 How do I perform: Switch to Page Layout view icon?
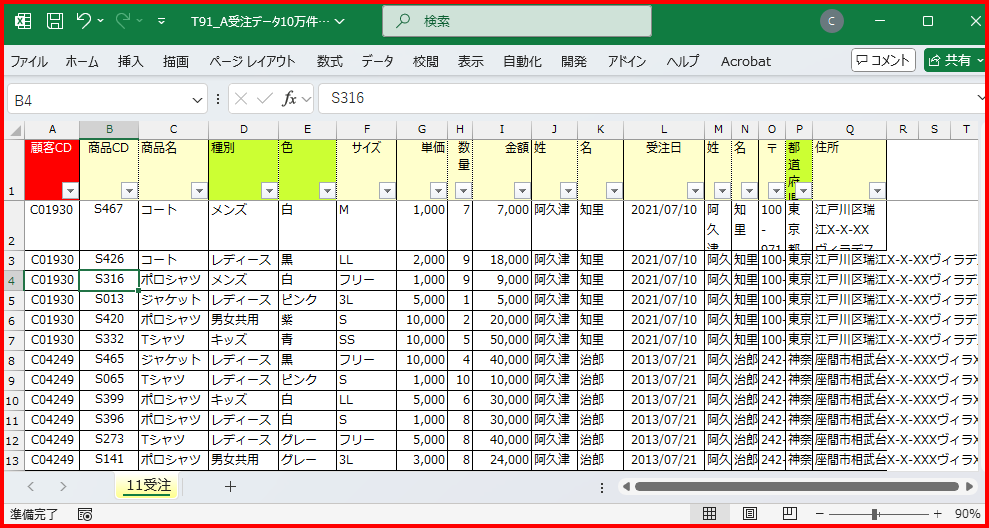click(x=749, y=514)
